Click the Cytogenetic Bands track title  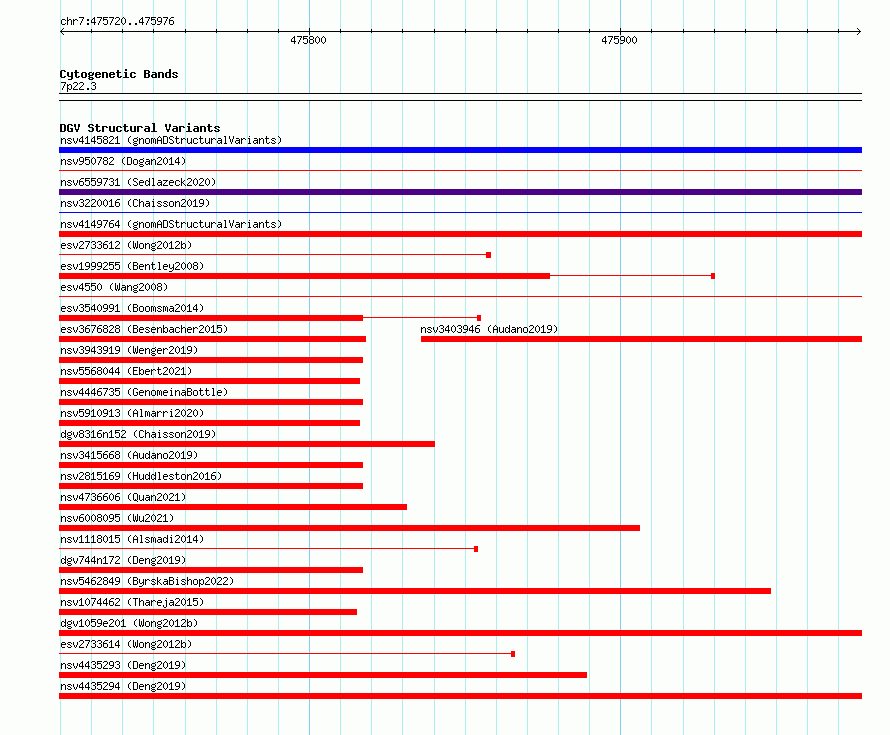119,74
